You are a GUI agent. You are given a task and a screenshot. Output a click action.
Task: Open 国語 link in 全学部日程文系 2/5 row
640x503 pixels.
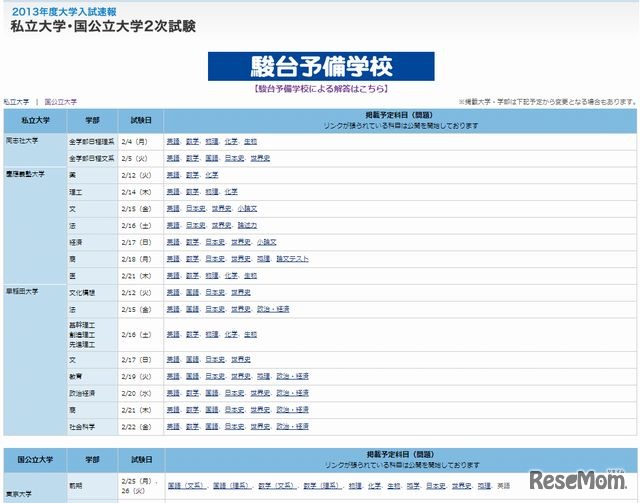(x=212, y=158)
